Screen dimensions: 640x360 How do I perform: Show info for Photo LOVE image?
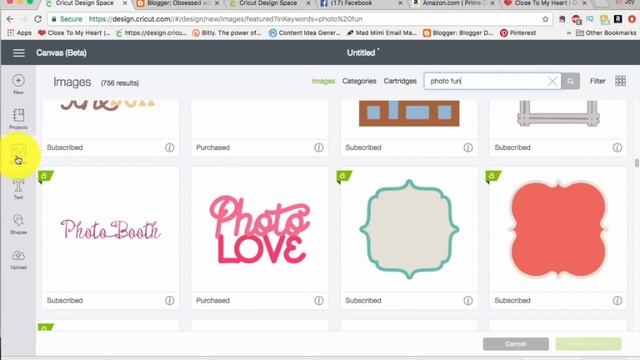pos(319,300)
